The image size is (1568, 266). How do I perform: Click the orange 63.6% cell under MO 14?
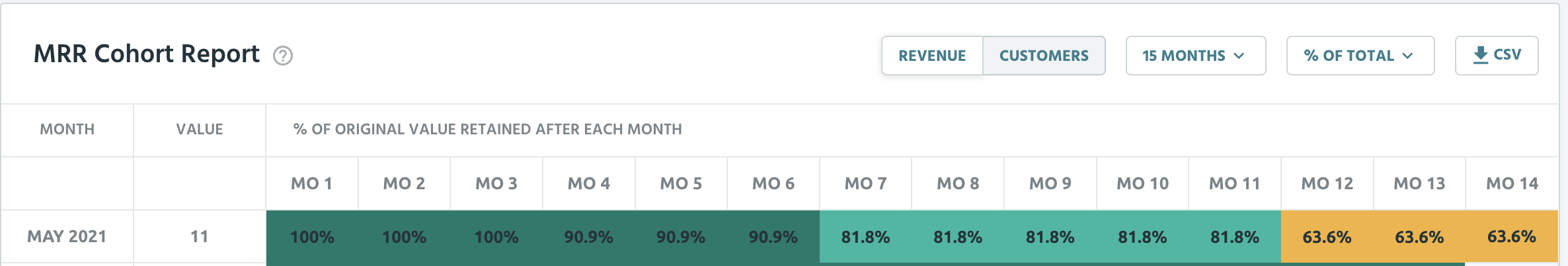pyautogui.click(x=1512, y=237)
